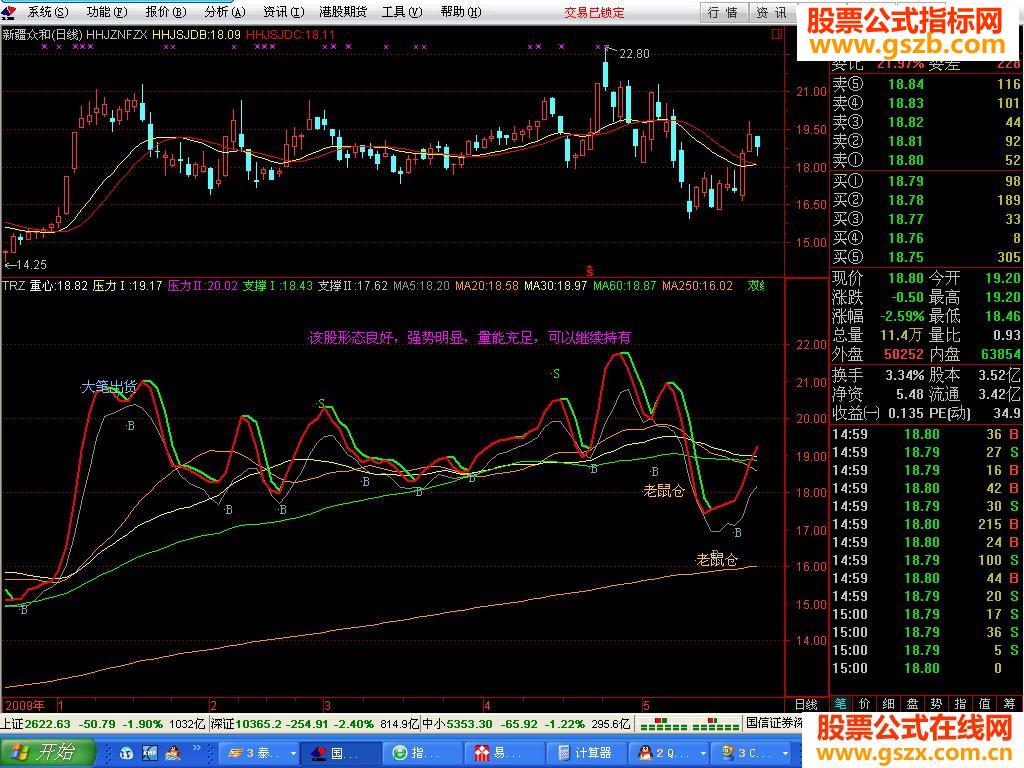Open the 帮助(H) menu
1024x768 pixels.
click(460, 12)
